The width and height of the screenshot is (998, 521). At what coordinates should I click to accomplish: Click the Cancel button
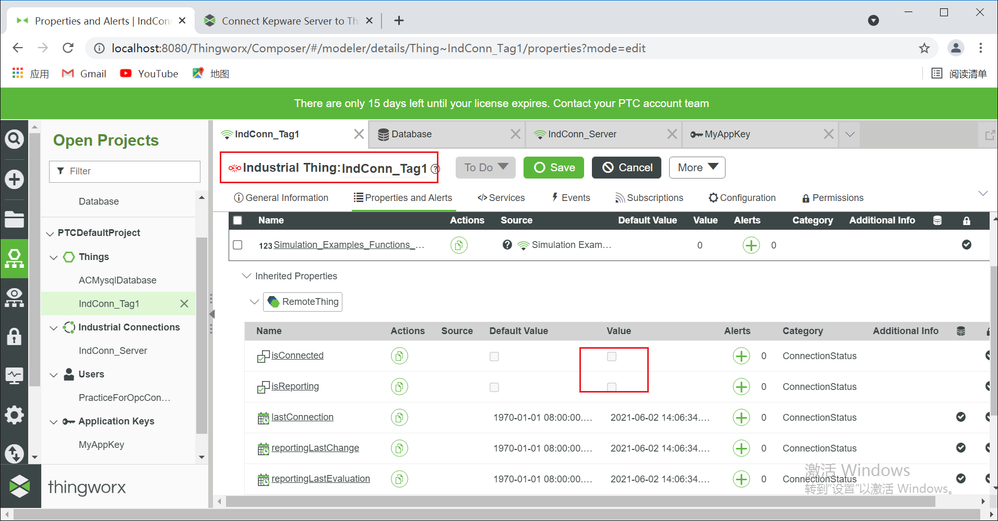627,167
